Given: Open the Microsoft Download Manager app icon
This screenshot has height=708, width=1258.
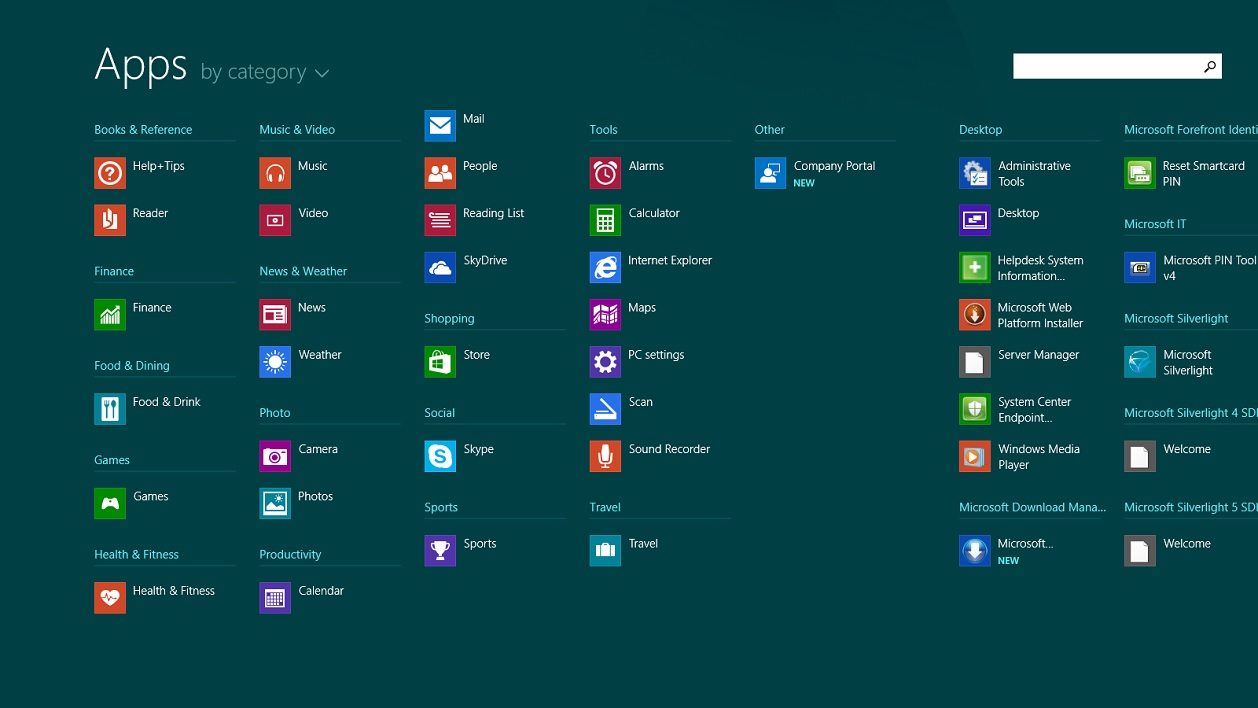Looking at the screenshot, I should click(975, 551).
